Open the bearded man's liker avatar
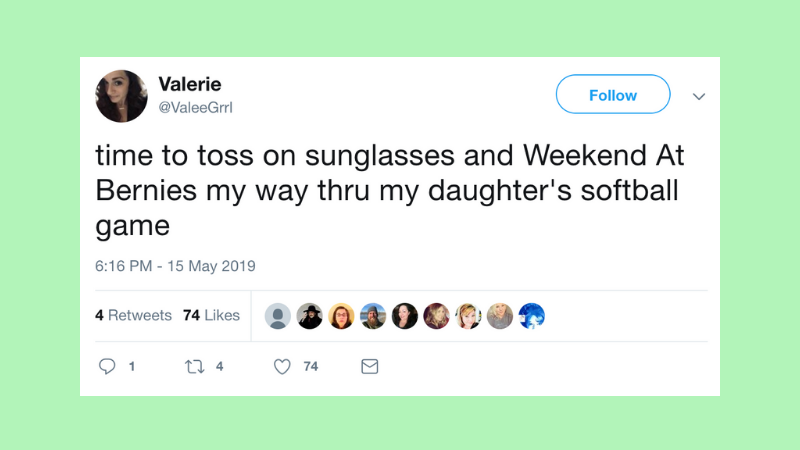This screenshot has height=450, width=800. tap(373, 316)
